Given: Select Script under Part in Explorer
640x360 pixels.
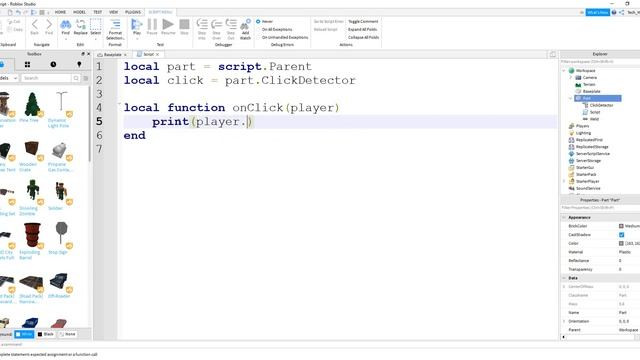Looking at the screenshot, I should pos(595,112).
